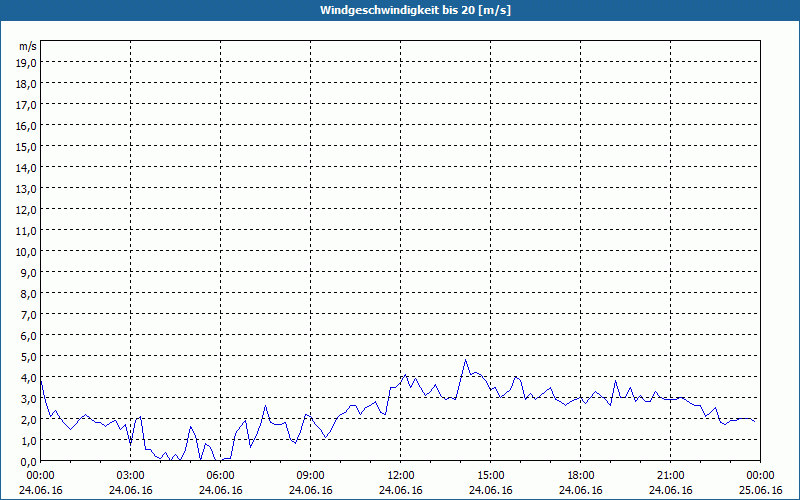Select the '5,0' y-axis label
The height and width of the screenshot is (500, 800).
[29, 357]
